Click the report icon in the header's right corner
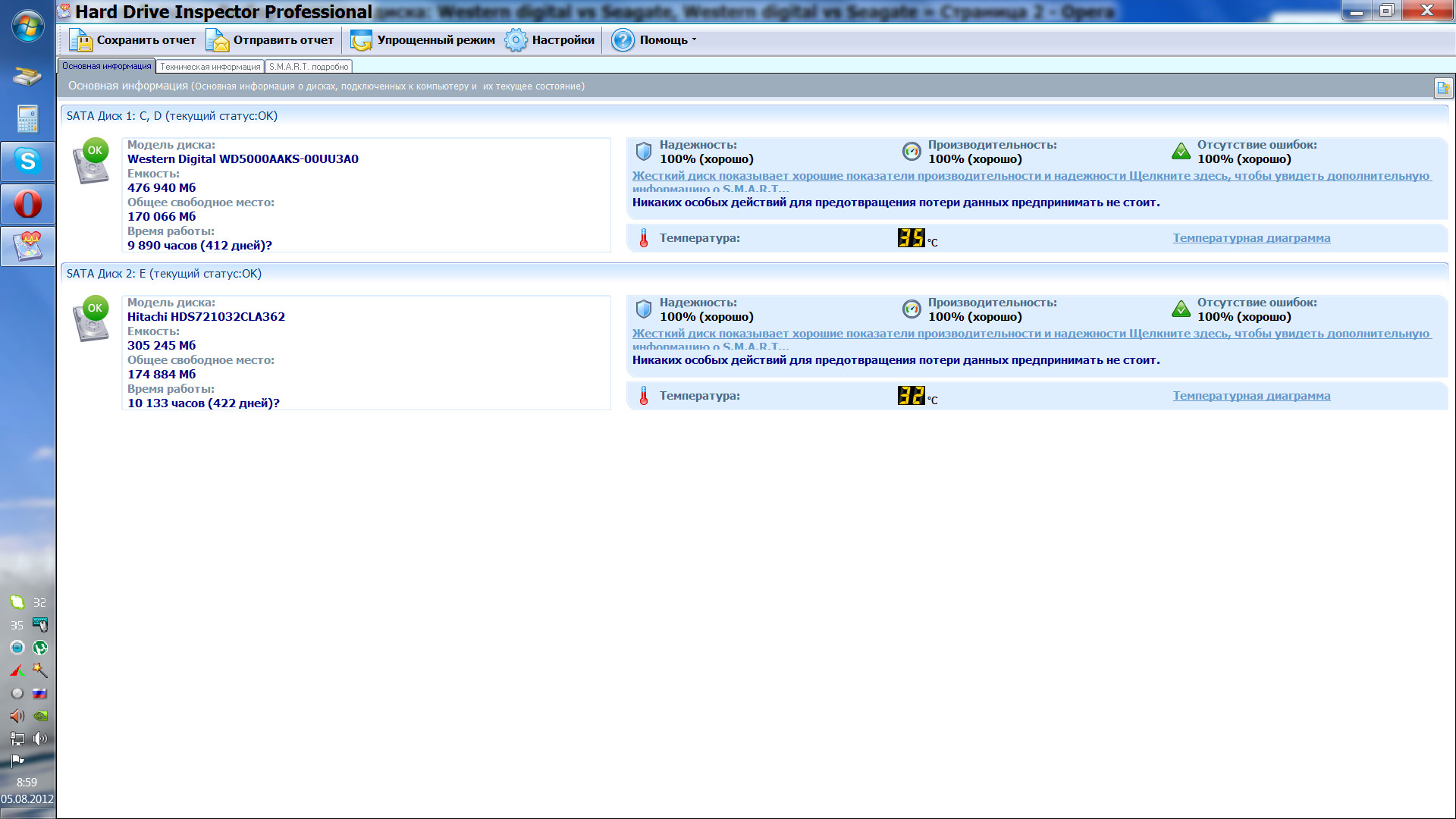Viewport: 1456px width, 819px height. pyautogui.click(x=1442, y=88)
